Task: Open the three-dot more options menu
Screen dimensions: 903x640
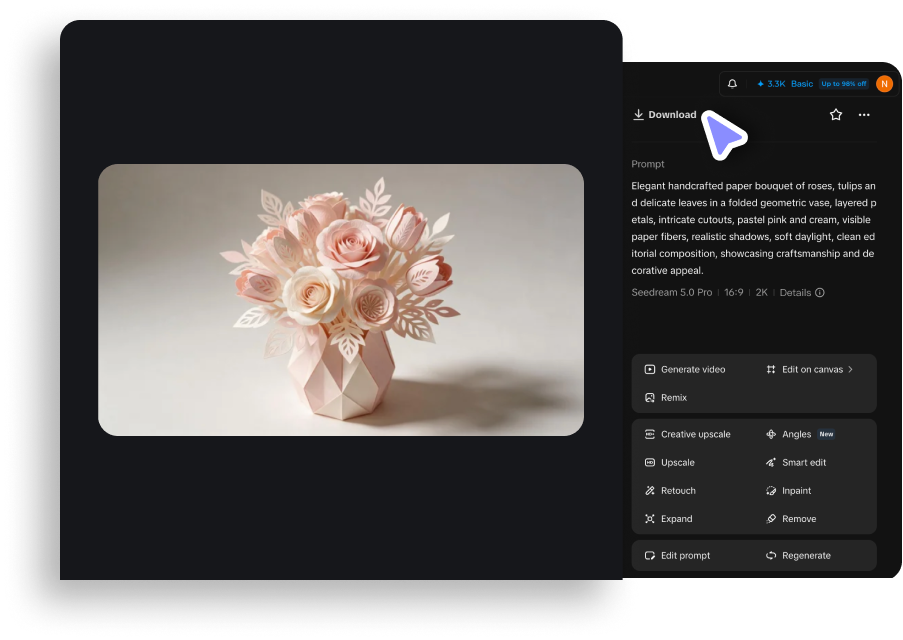Action: point(864,115)
